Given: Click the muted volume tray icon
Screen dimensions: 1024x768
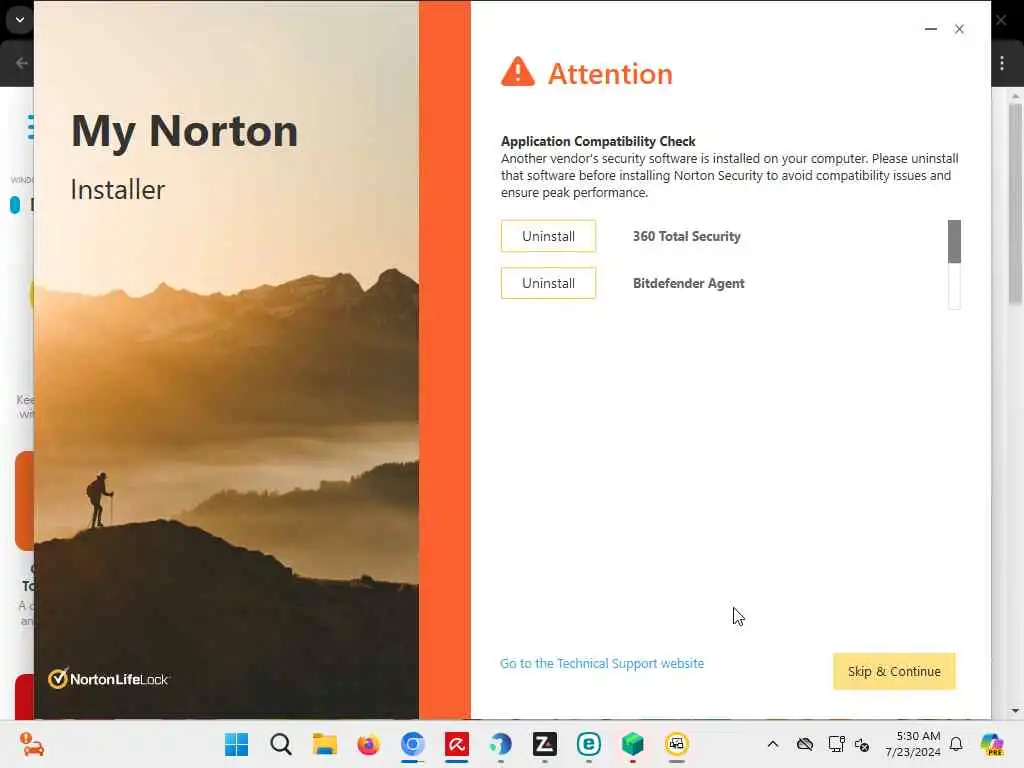Looking at the screenshot, I should [x=862, y=744].
